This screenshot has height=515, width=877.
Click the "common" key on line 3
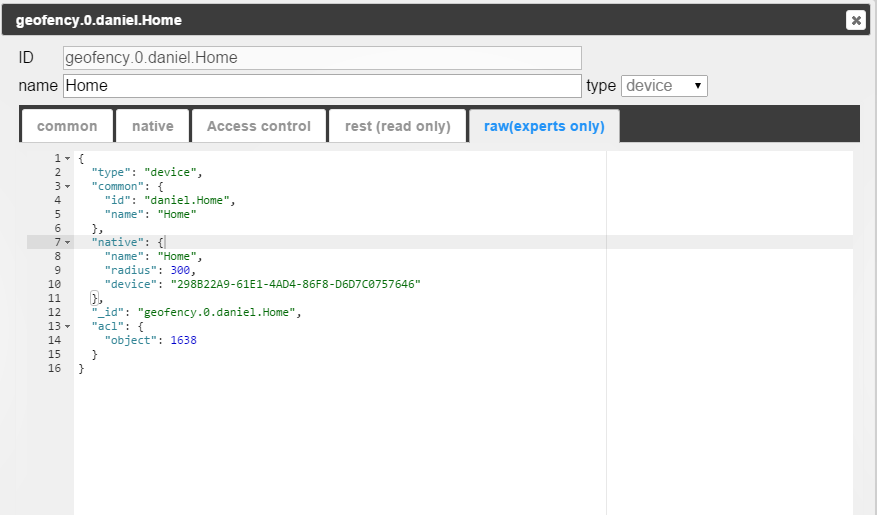(x=117, y=186)
